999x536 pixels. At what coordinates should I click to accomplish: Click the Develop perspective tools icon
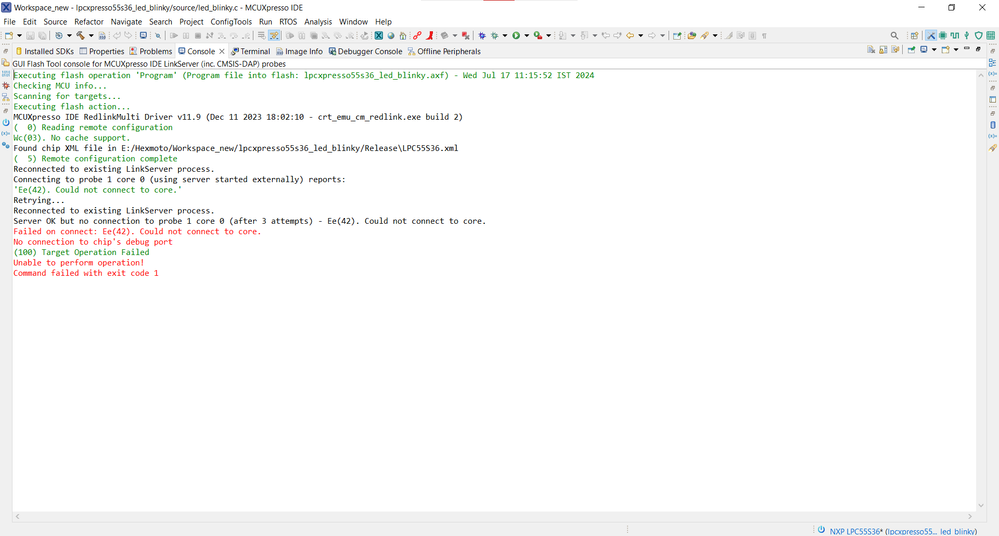click(931, 36)
